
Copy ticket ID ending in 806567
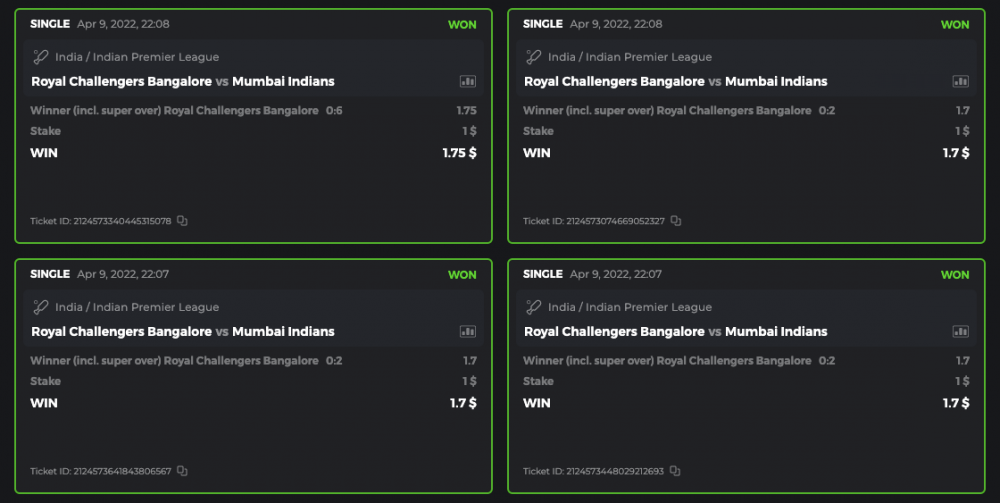(x=182, y=471)
